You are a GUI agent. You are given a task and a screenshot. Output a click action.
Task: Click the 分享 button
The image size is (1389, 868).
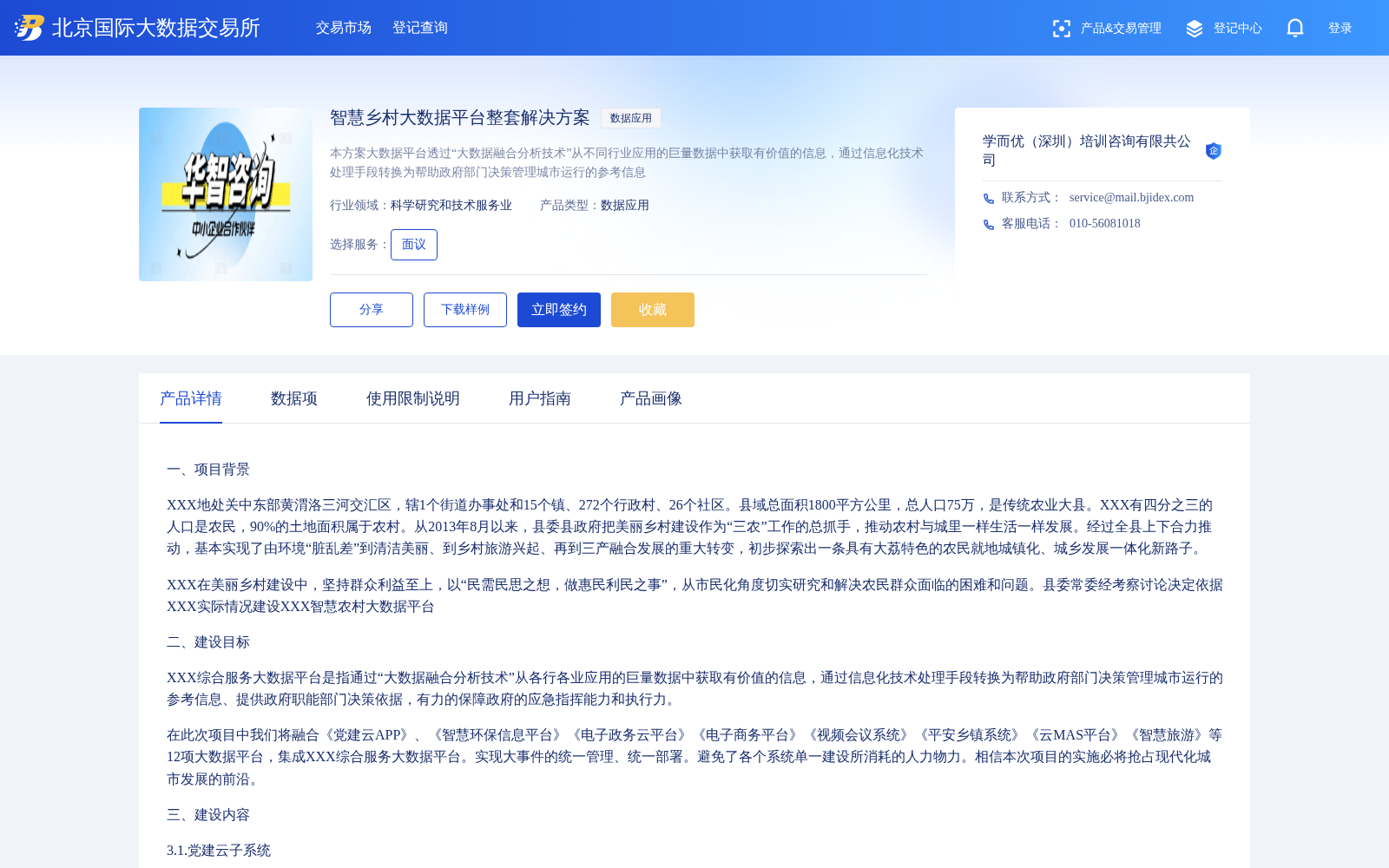372,310
